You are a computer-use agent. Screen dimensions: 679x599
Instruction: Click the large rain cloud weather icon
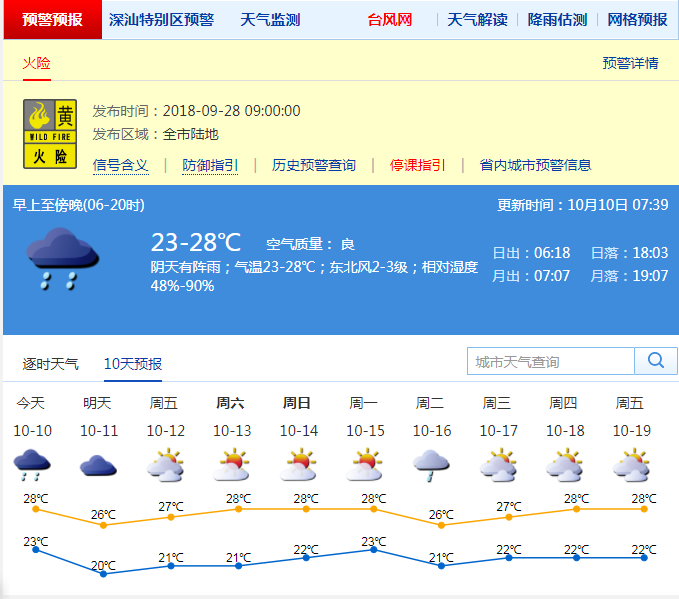pos(62,258)
